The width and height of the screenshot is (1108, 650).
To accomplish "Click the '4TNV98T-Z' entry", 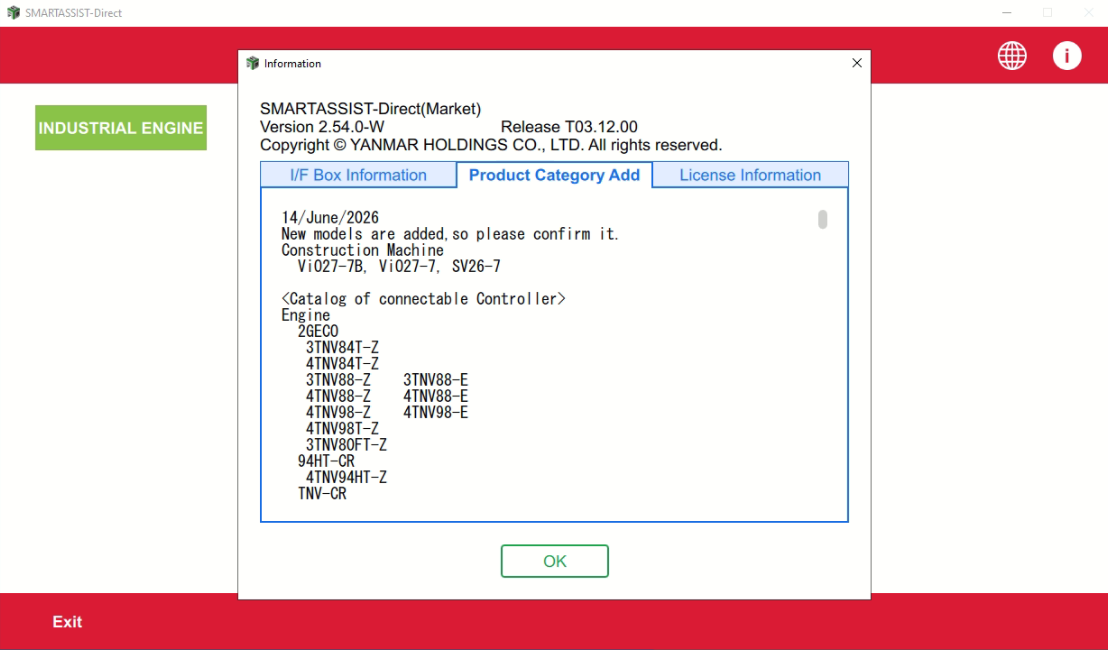I will [342, 429].
